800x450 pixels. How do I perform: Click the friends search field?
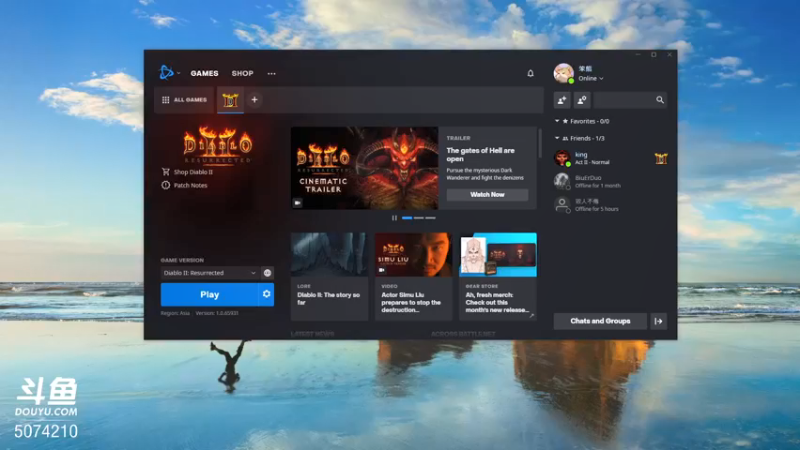pyautogui.click(x=631, y=101)
